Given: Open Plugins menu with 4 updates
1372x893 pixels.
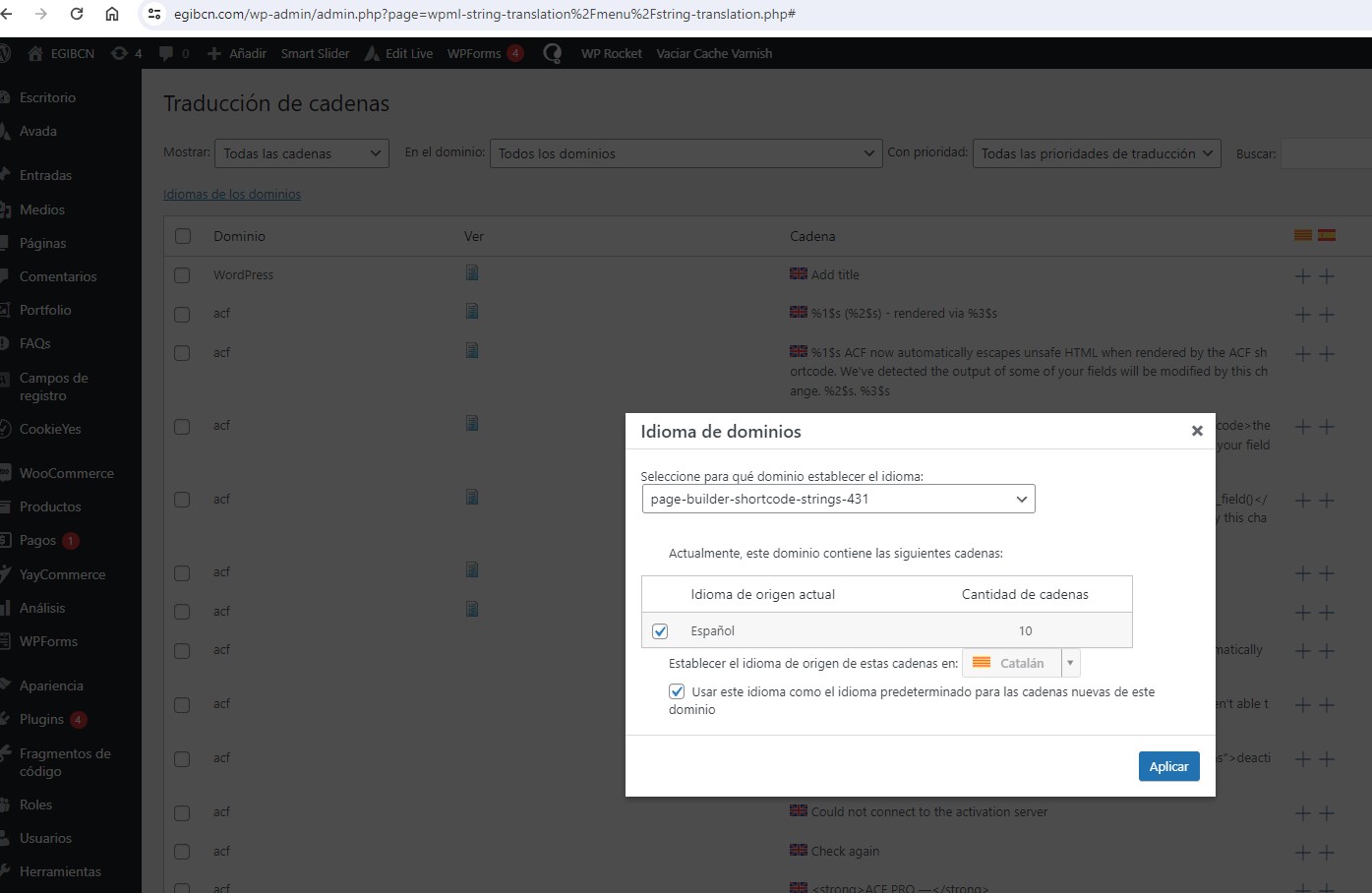Looking at the screenshot, I should [41, 719].
